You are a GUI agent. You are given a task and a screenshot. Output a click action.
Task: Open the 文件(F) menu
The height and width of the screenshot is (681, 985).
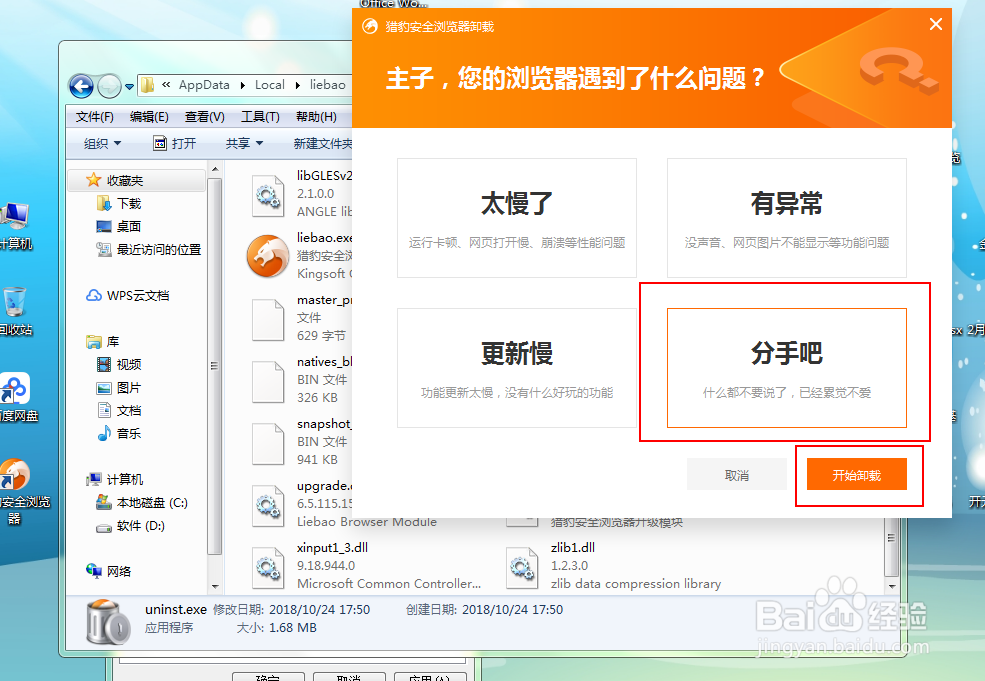pyautogui.click(x=94, y=117)
